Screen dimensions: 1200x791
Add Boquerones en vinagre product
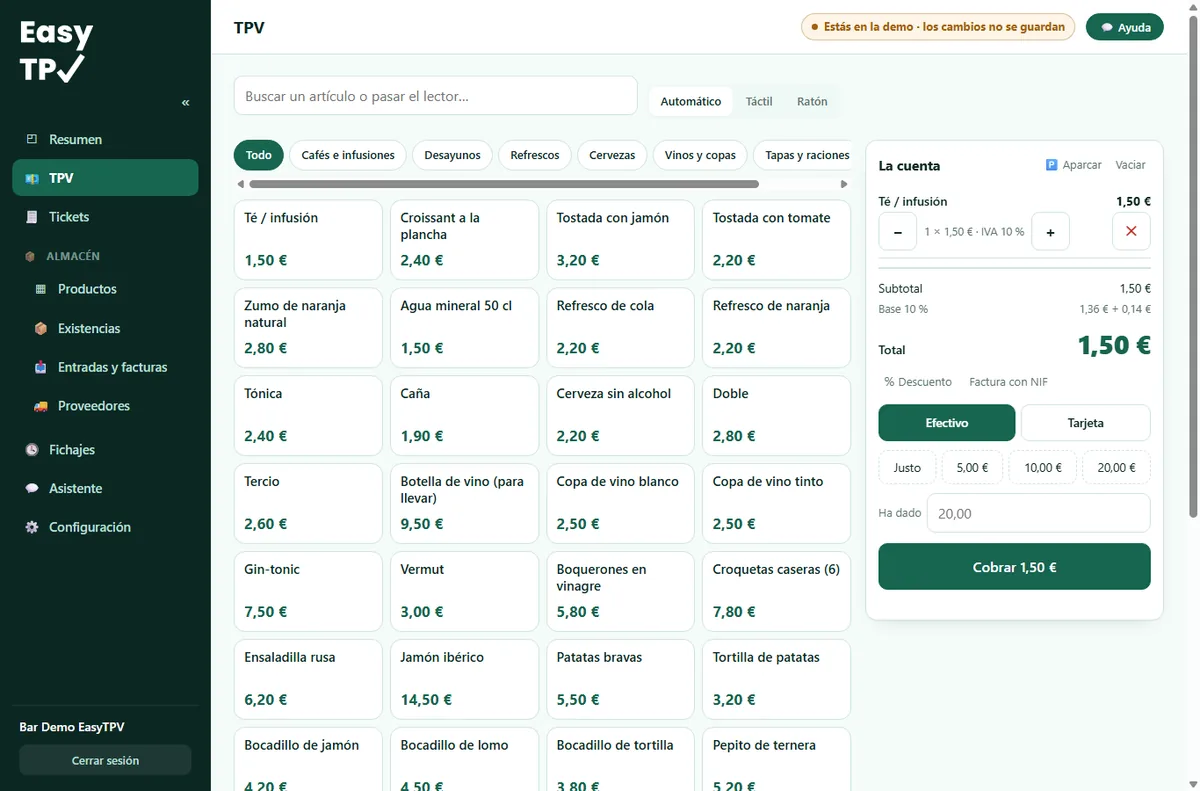click(620, 592)
